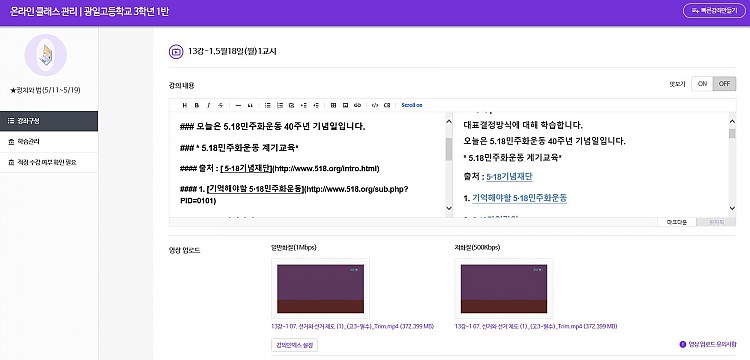This screenshot has width=750, height=360.
Task: Click the 영상 업로드 section label
Action: [x=184, y=251]
